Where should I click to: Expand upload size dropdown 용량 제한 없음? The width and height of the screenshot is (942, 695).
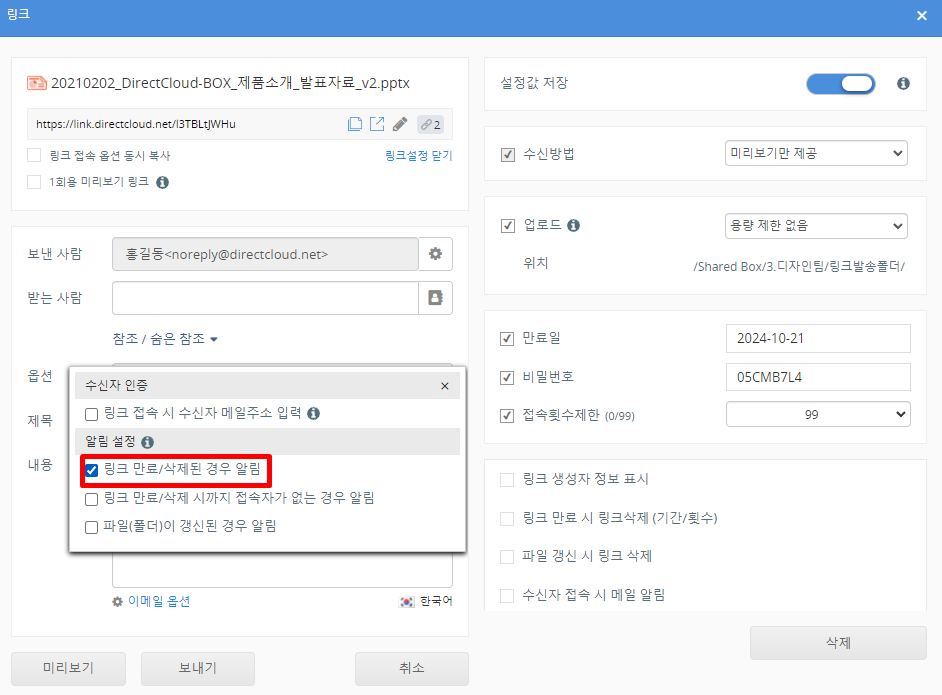(x=816, y=226)
